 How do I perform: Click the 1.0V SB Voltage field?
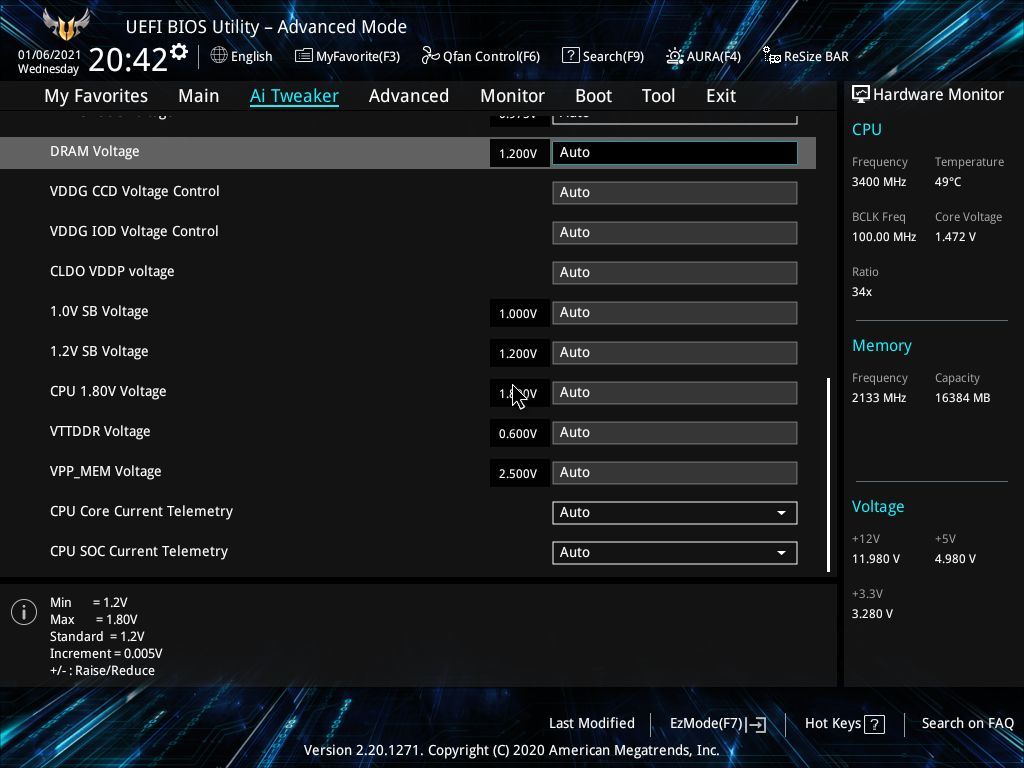675,313
